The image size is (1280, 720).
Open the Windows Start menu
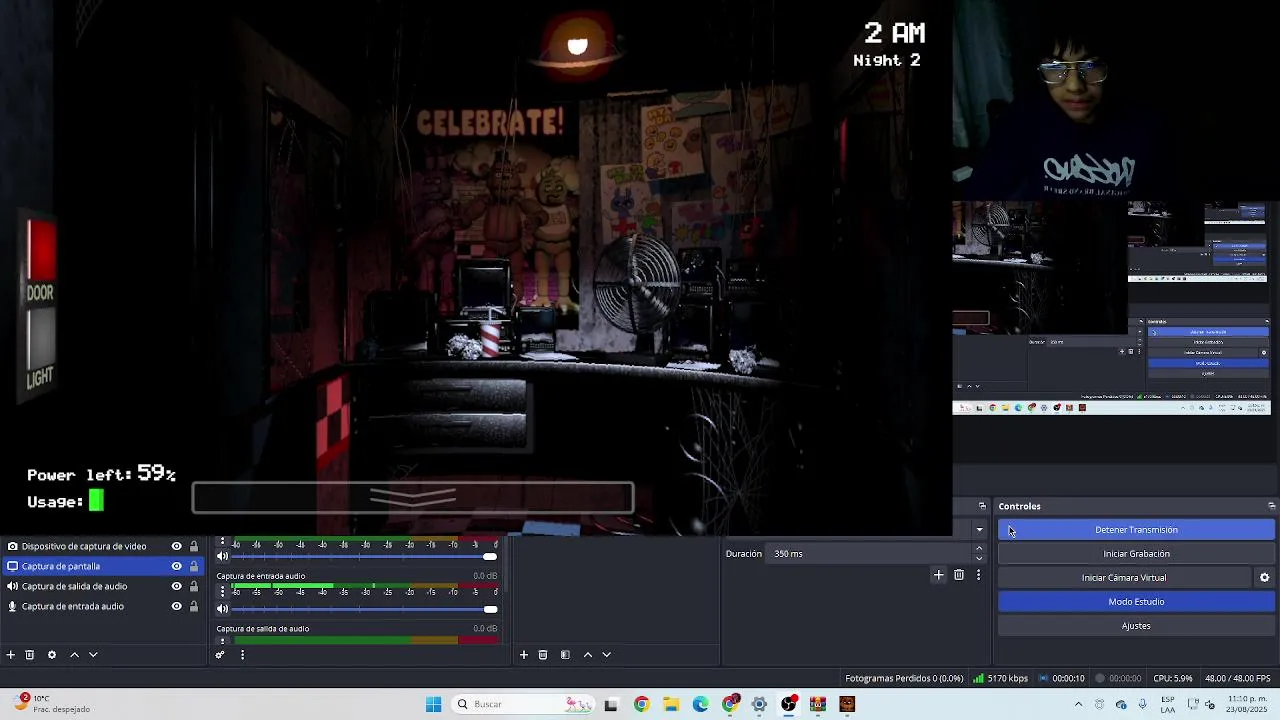click(433, 704)
